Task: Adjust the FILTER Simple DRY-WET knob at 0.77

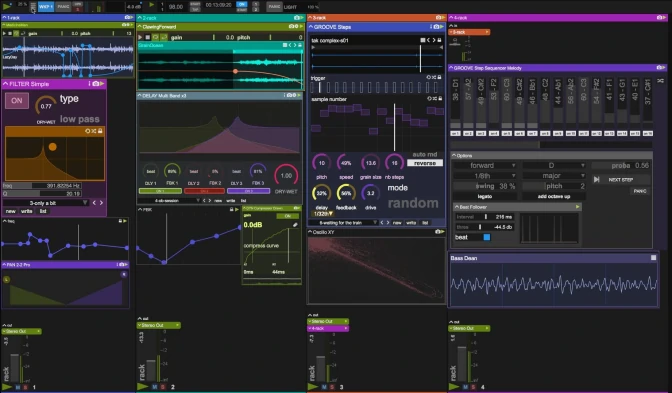Action: (46, 105)
